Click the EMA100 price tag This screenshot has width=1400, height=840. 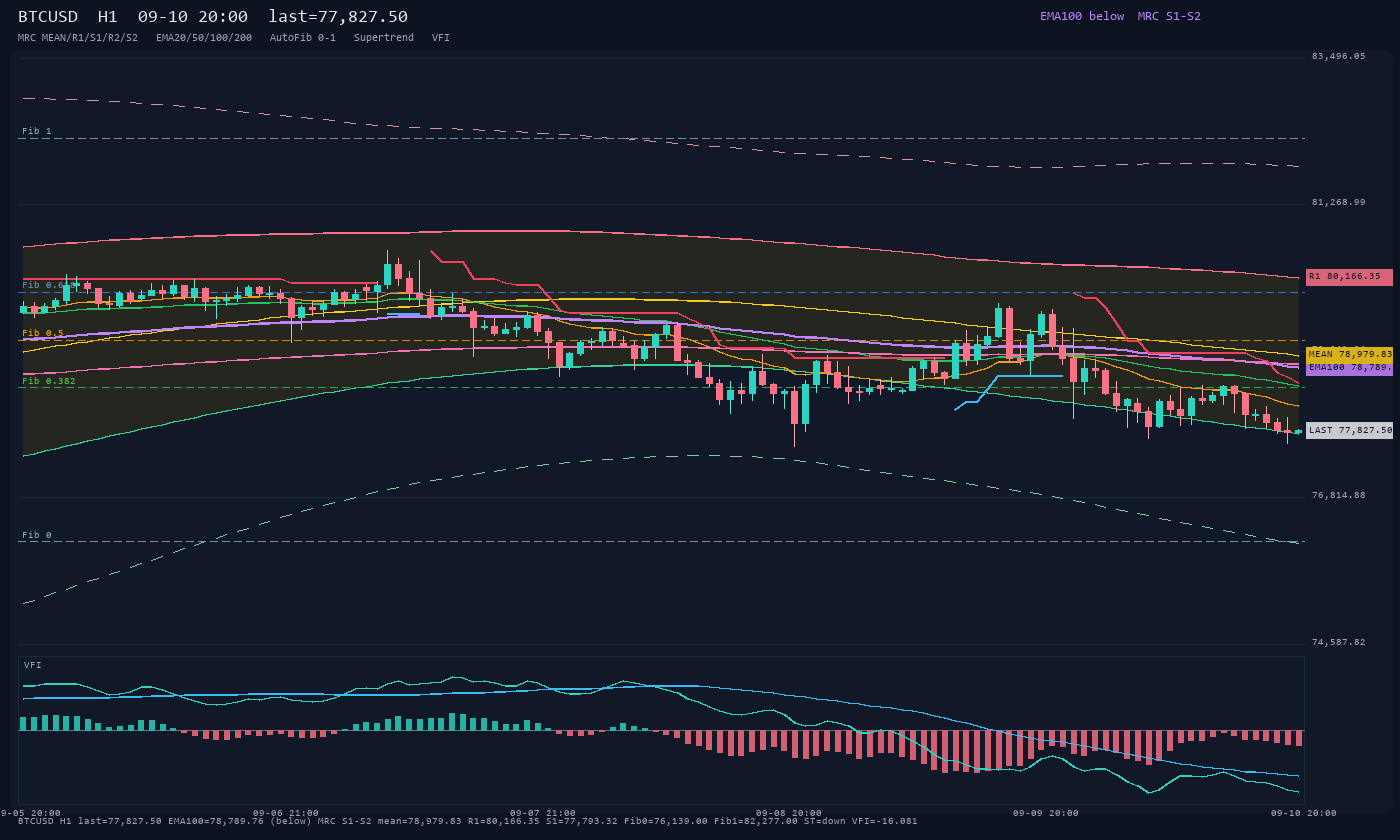[1349, 368]
